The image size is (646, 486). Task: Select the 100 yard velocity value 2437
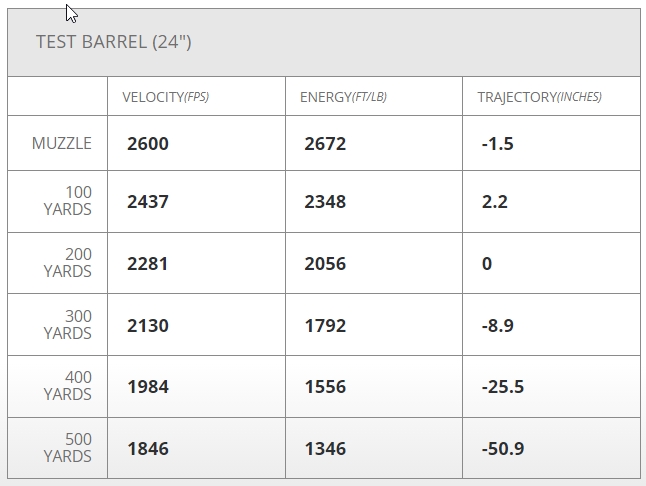(x=148, y=202)
